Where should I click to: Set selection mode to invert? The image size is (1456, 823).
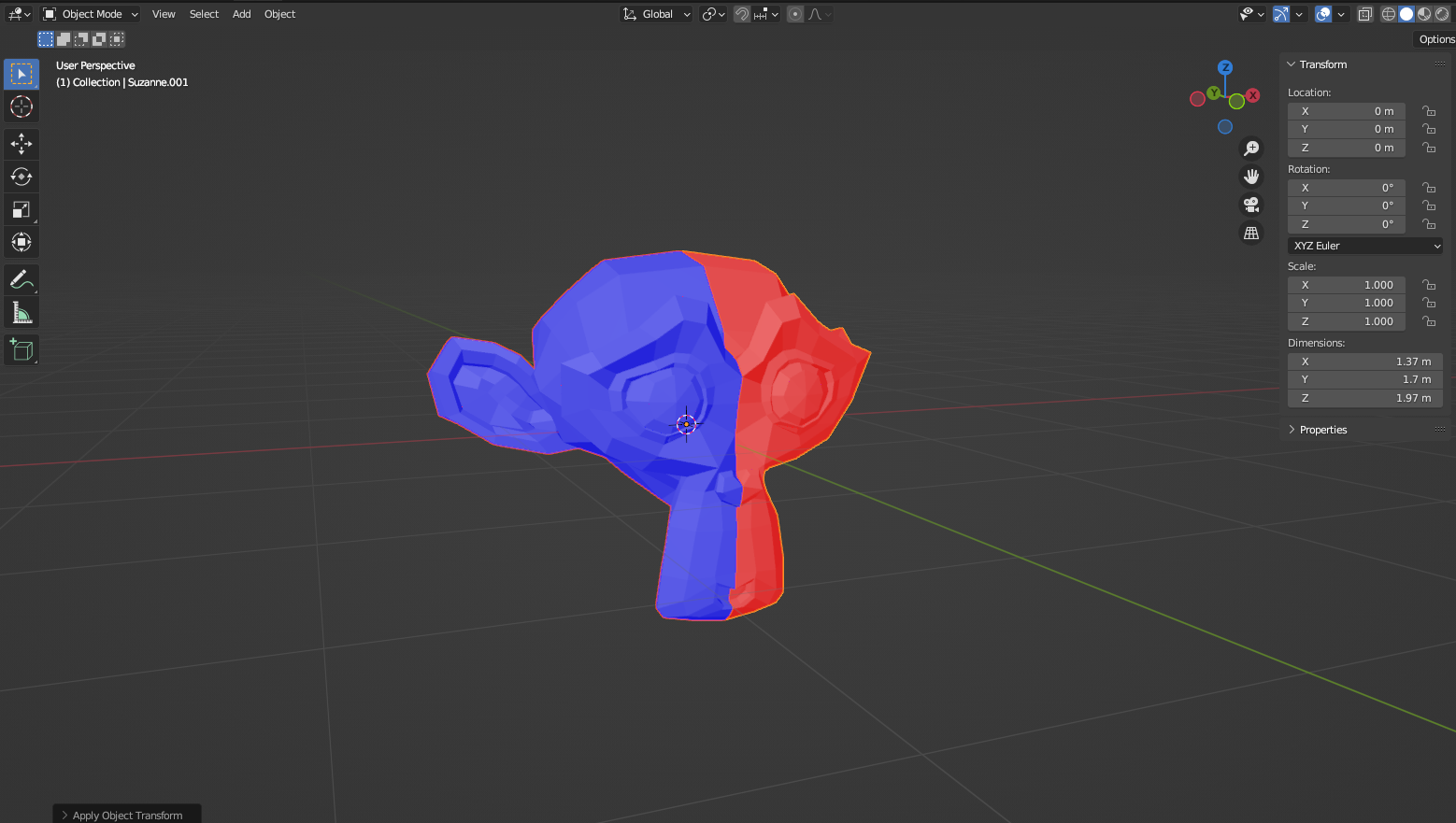click(x=99, y=39)
